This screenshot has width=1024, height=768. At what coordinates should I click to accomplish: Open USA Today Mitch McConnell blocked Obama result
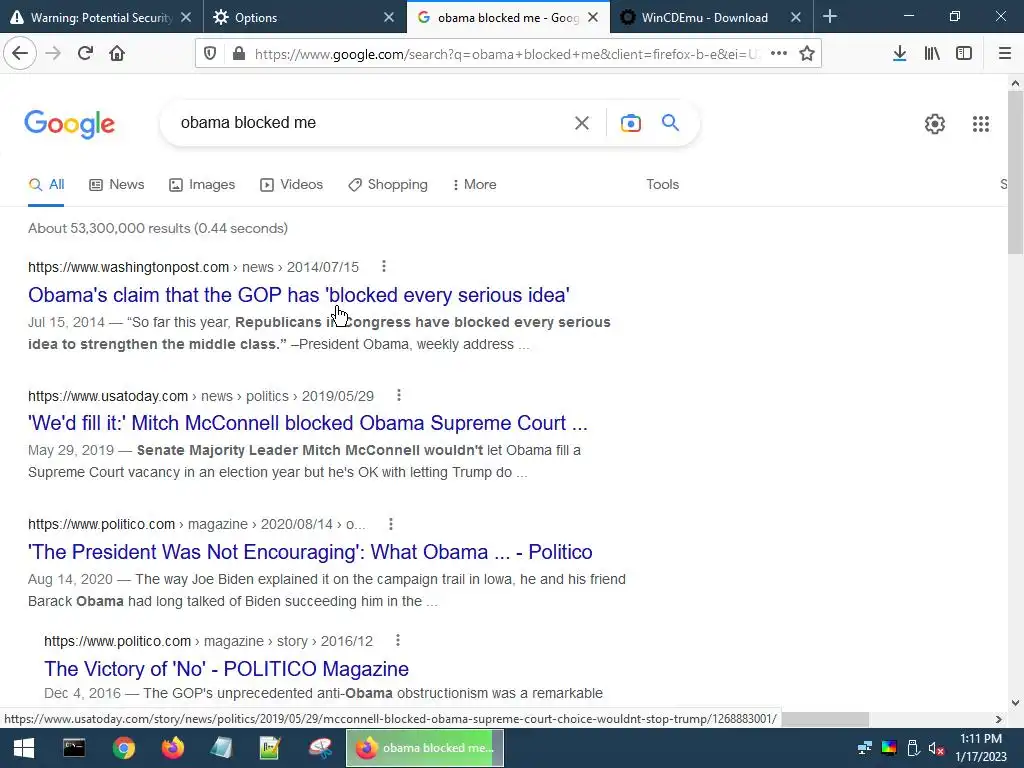click(308, 423)
